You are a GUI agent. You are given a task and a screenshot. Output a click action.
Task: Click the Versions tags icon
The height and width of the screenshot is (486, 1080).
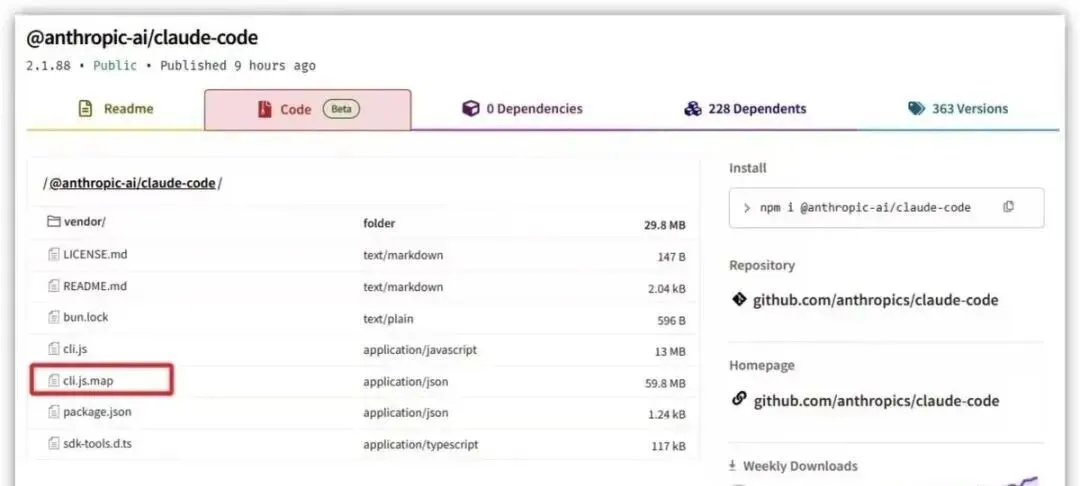(x=916, y=109)
